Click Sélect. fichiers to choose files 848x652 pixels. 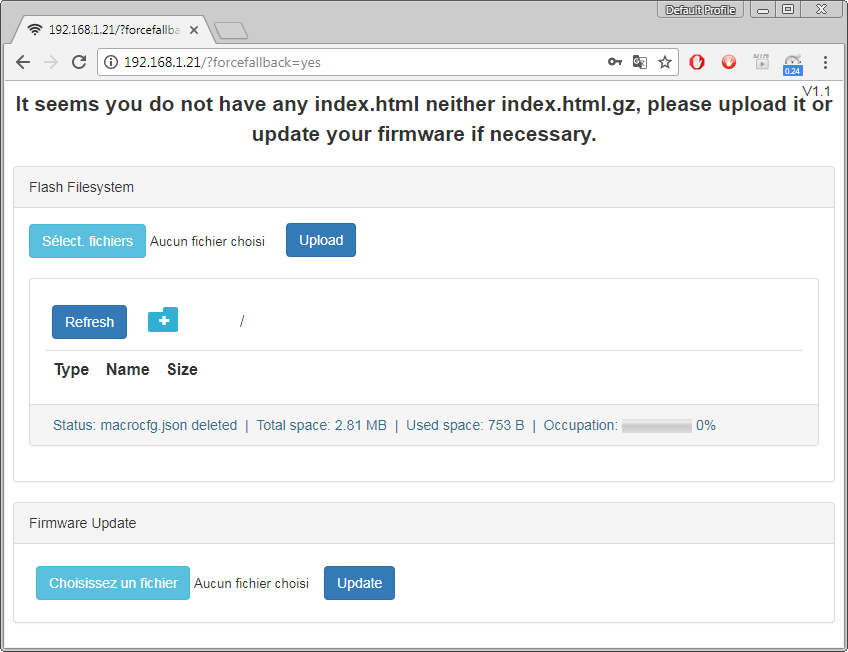point(87,241)
